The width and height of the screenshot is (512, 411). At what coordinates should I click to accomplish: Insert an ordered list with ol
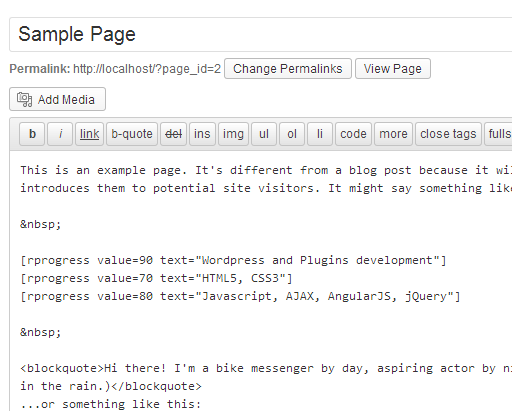(292, 134)
